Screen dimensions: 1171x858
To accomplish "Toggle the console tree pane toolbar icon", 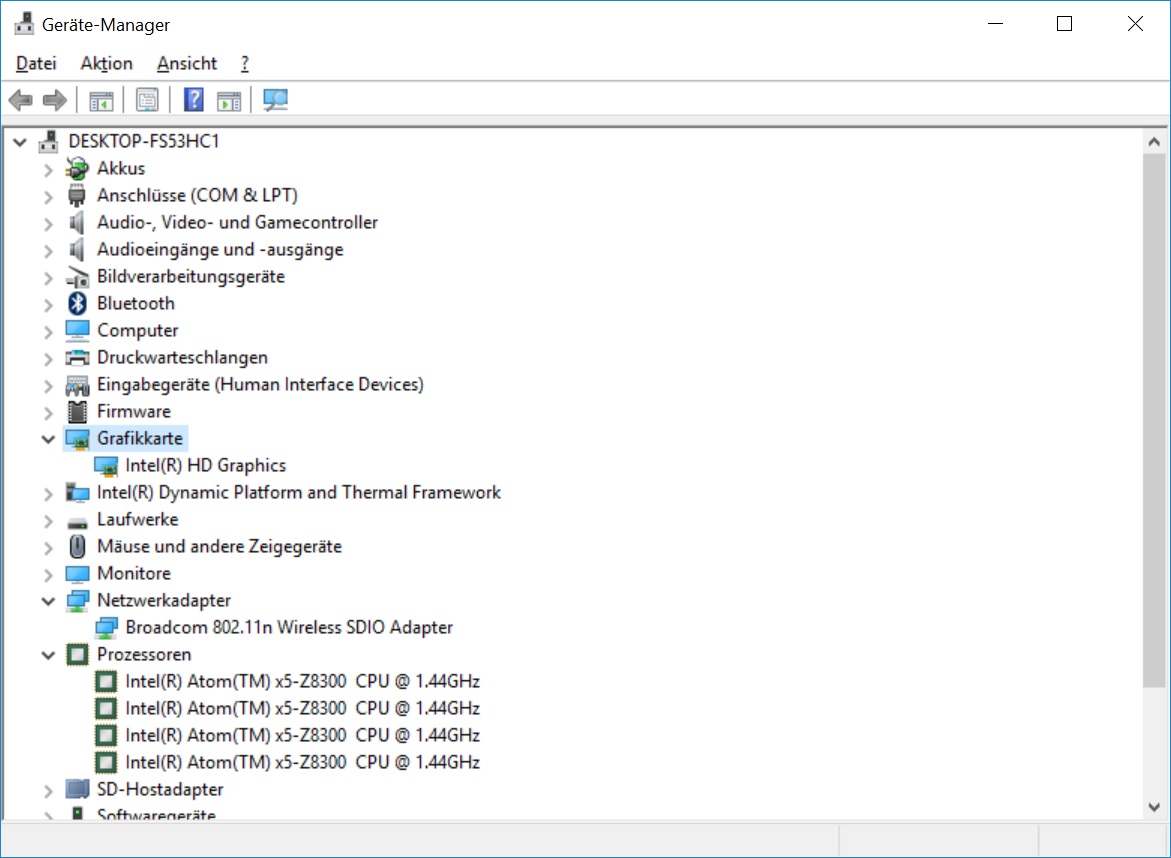I will point(101,100).
